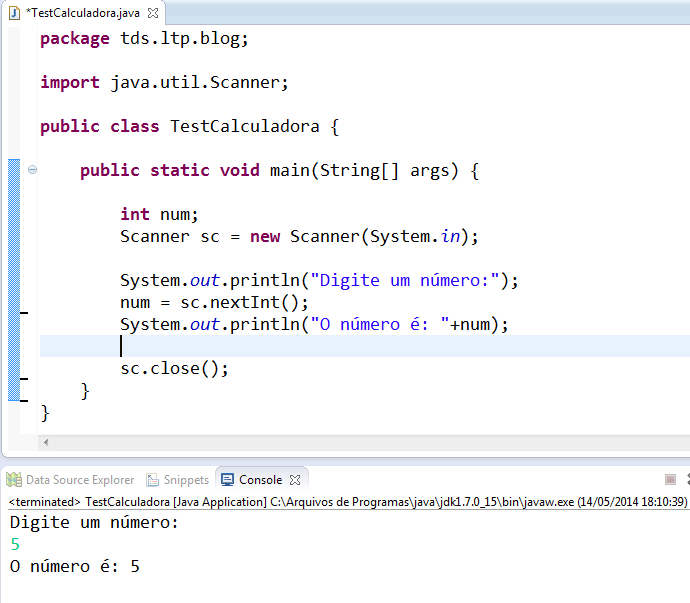Open the Data Source Explorer tab
The width and height of the screenshot is (690, 603).
point(70,480)
